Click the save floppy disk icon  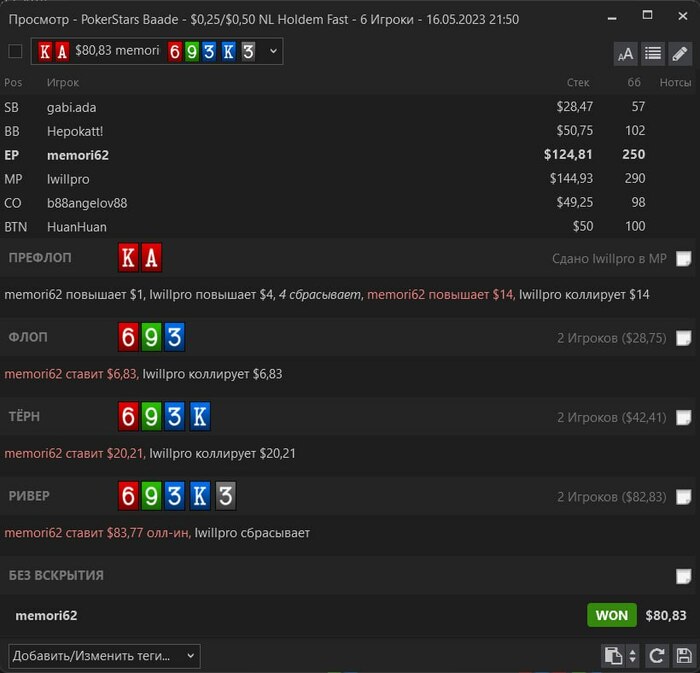point(683,656)
